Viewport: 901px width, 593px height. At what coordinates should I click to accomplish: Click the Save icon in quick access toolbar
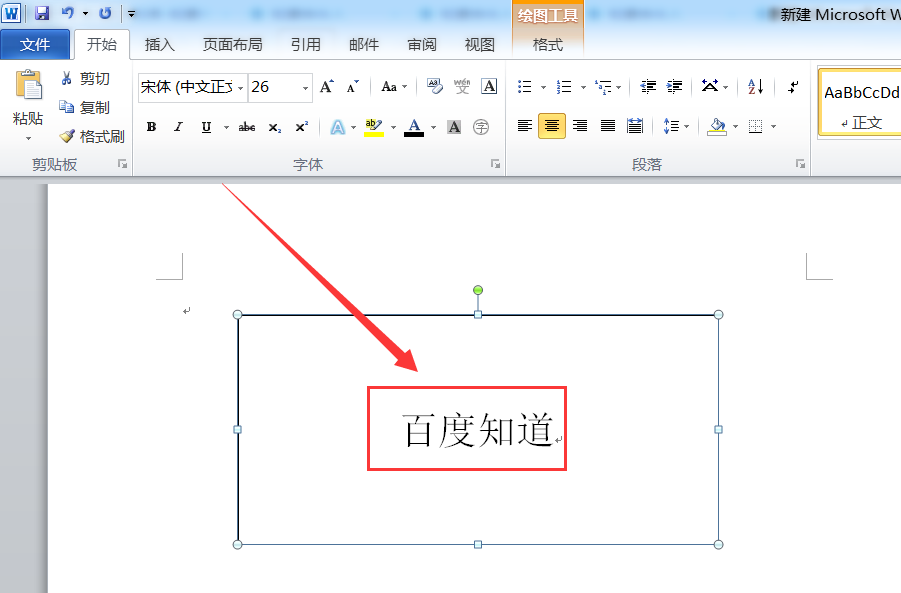[42, 13]
